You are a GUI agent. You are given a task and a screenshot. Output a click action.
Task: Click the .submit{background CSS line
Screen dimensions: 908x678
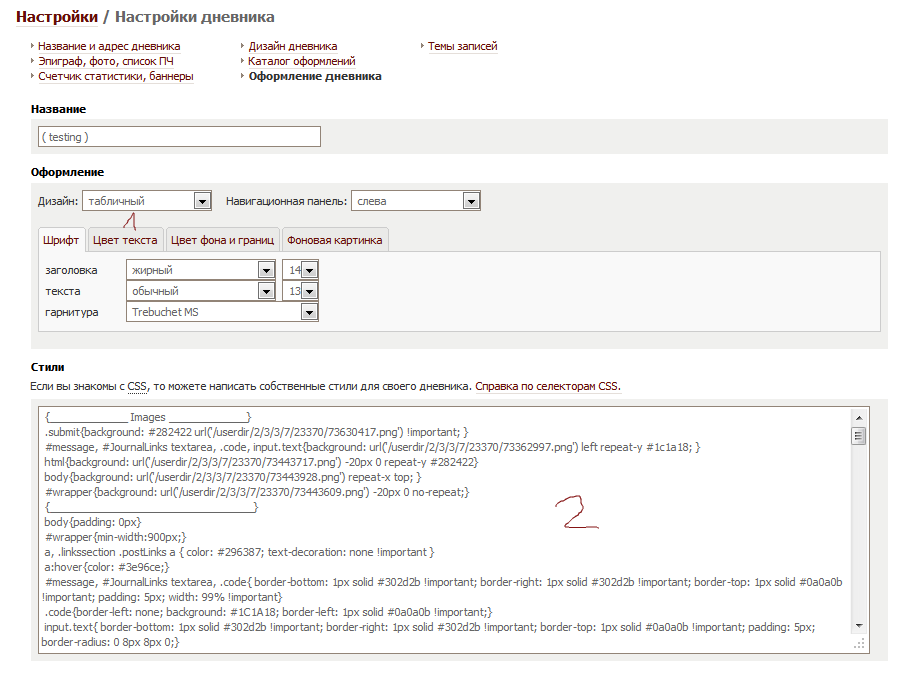click(257, 432)
